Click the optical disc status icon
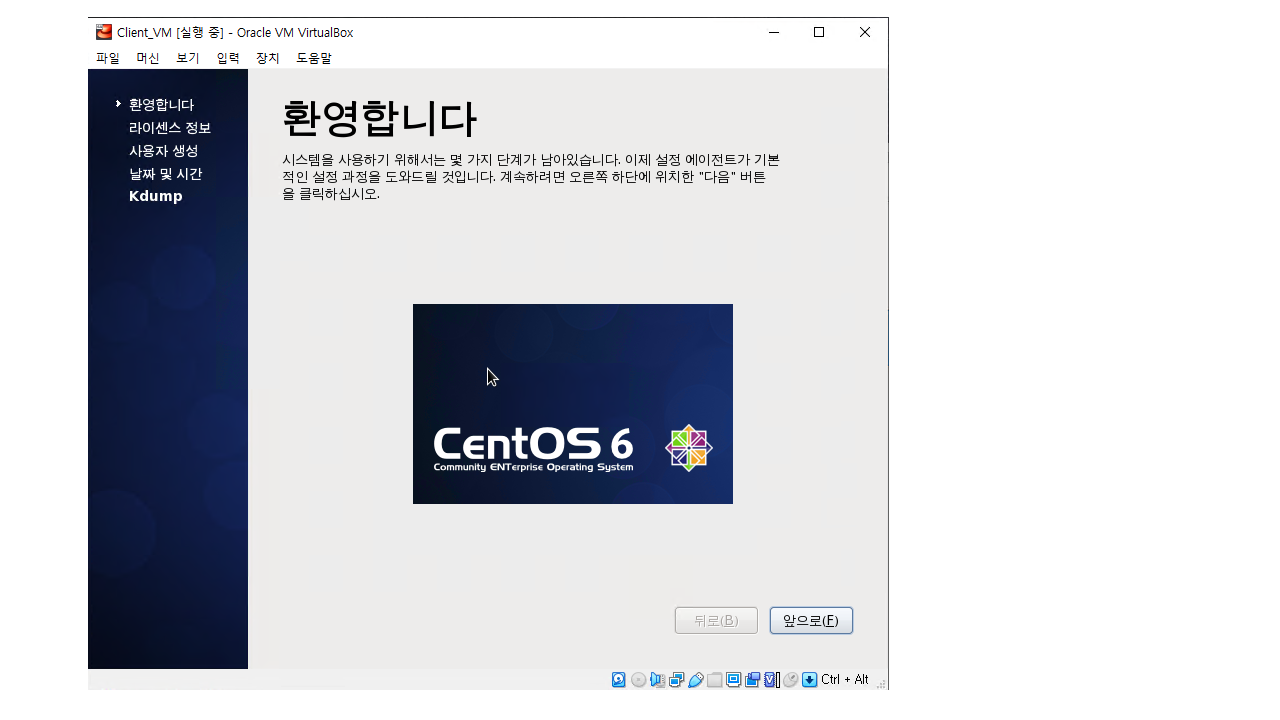The image size is (1280, 720). [638, 680]
